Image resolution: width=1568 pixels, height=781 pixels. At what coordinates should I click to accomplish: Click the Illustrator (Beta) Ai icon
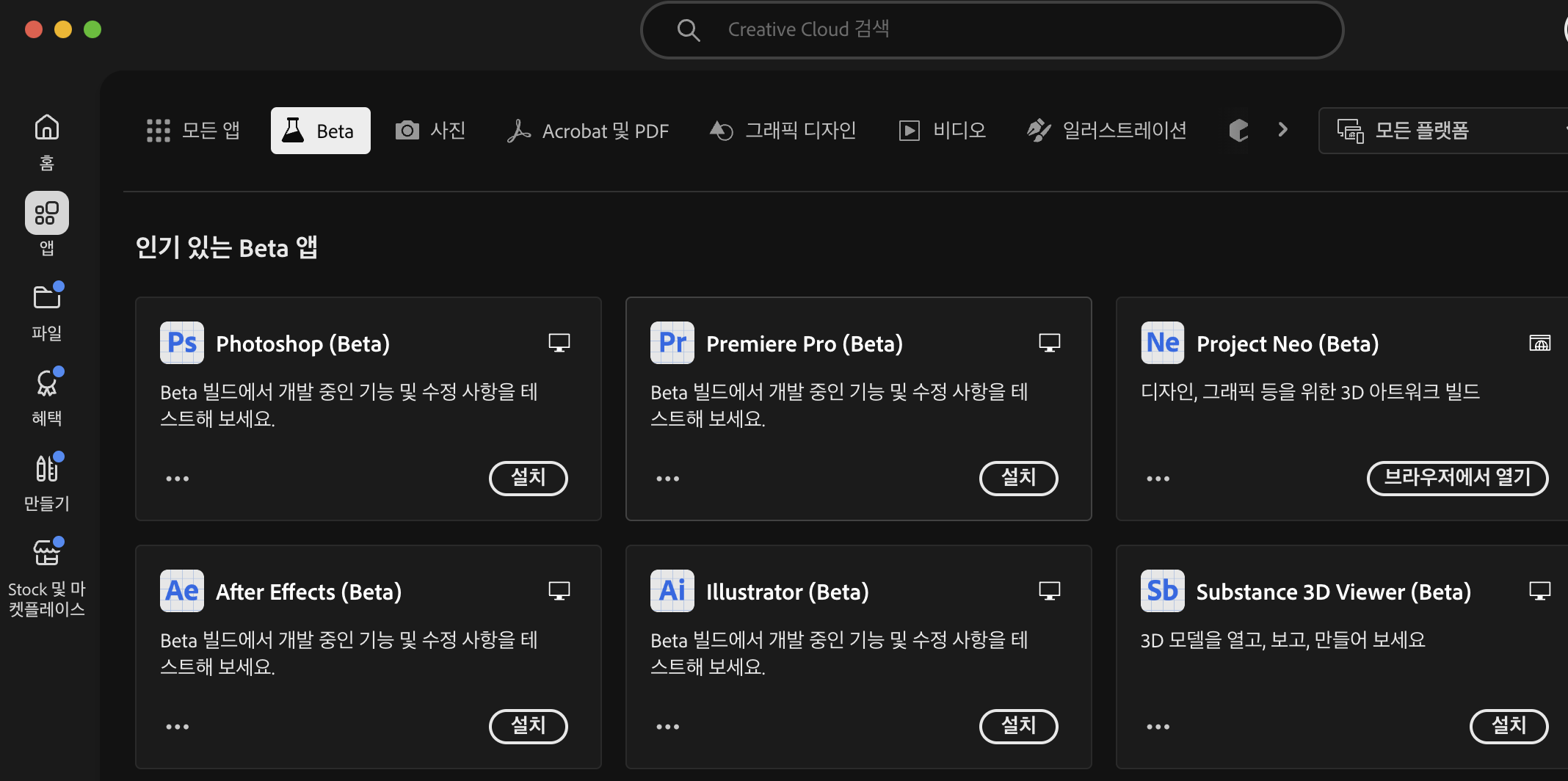click(x=672, y=591)
